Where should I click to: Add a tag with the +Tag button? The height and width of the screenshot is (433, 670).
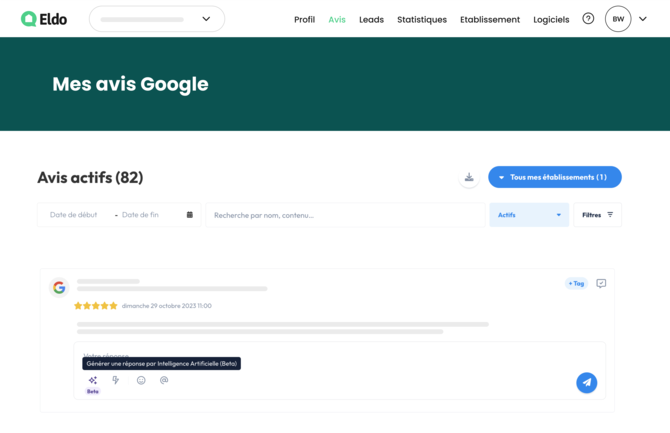pos(576,283)
